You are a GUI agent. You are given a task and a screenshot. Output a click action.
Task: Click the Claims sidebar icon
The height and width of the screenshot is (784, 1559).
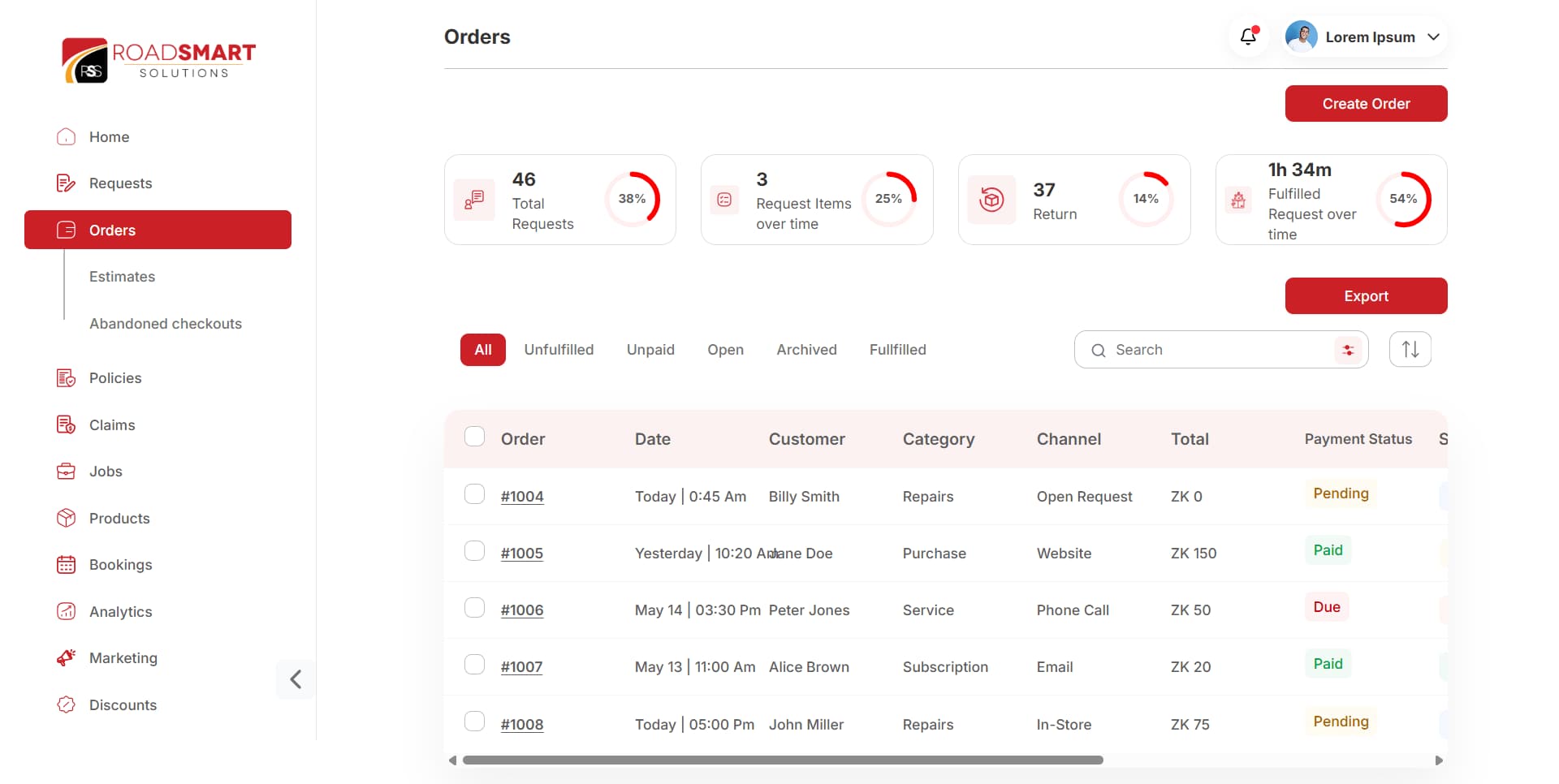click(x=67, y=425)
